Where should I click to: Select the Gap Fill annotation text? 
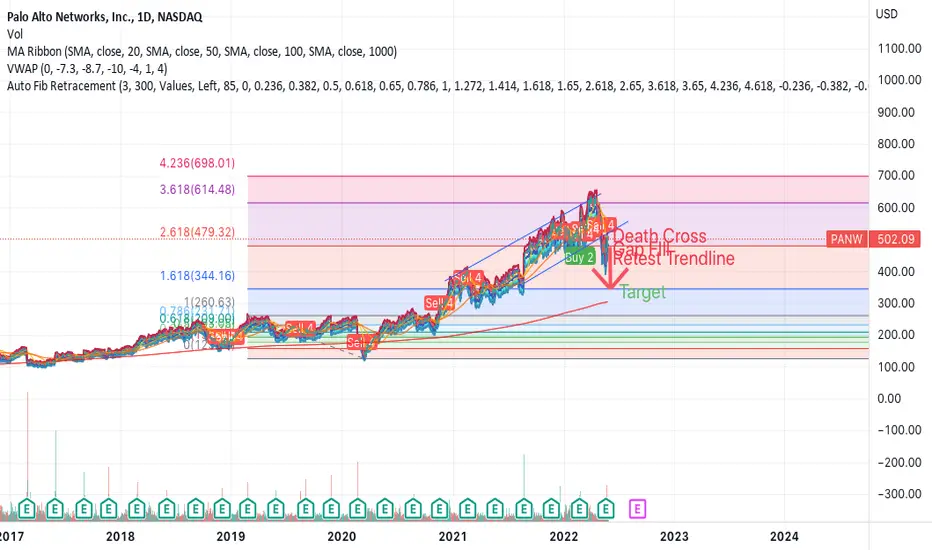[x=643, y=248]
